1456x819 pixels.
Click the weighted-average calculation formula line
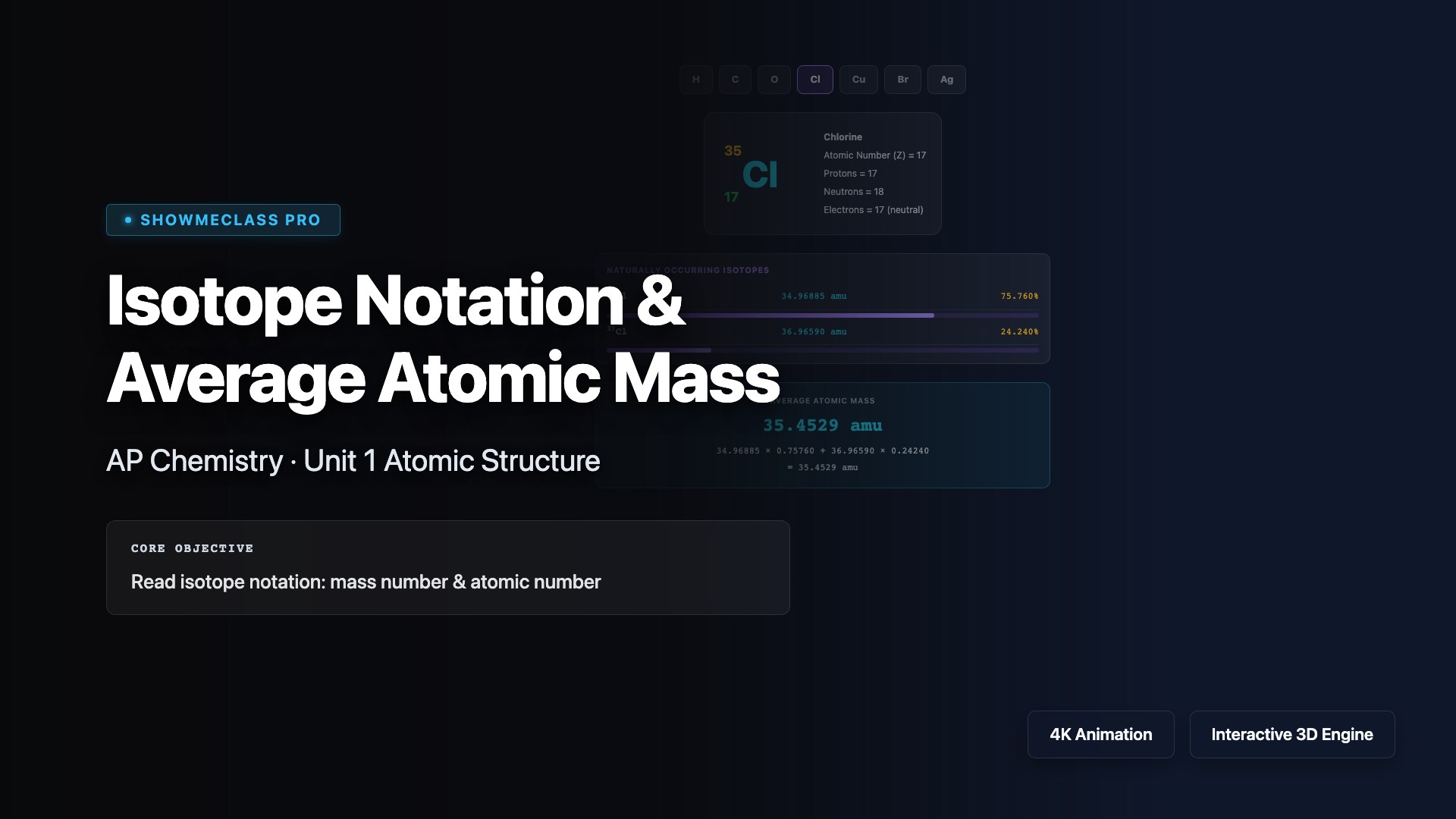(x=822, y=451)
